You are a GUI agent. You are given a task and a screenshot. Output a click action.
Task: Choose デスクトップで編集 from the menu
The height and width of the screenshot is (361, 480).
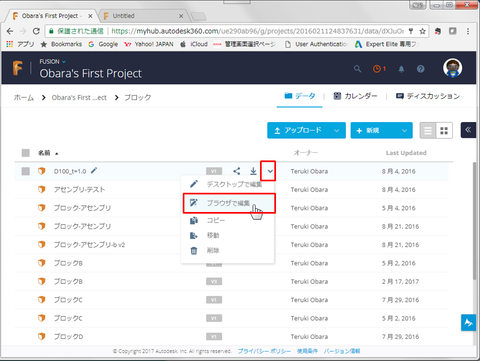(x=228, y=184)
